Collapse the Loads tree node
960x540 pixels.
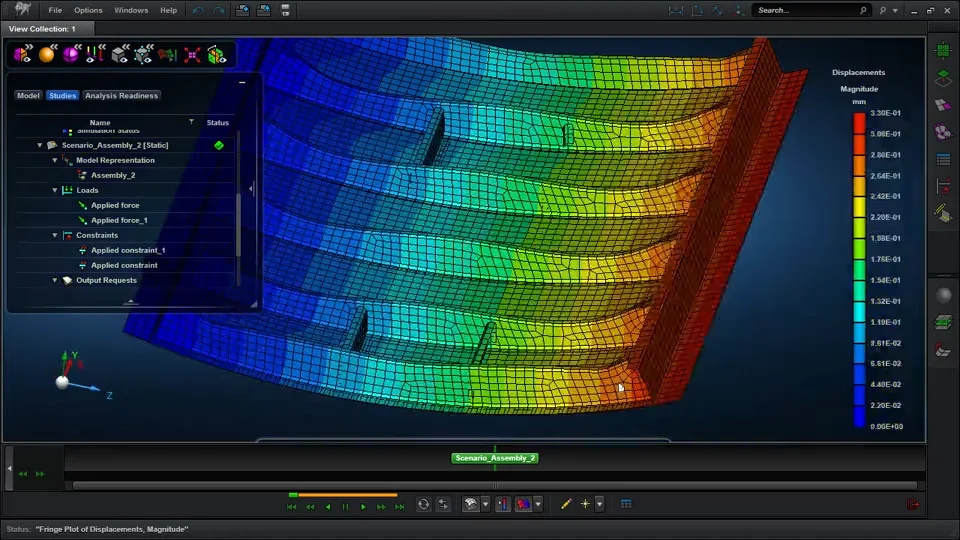pyautogui.click(x=55, y=190)
